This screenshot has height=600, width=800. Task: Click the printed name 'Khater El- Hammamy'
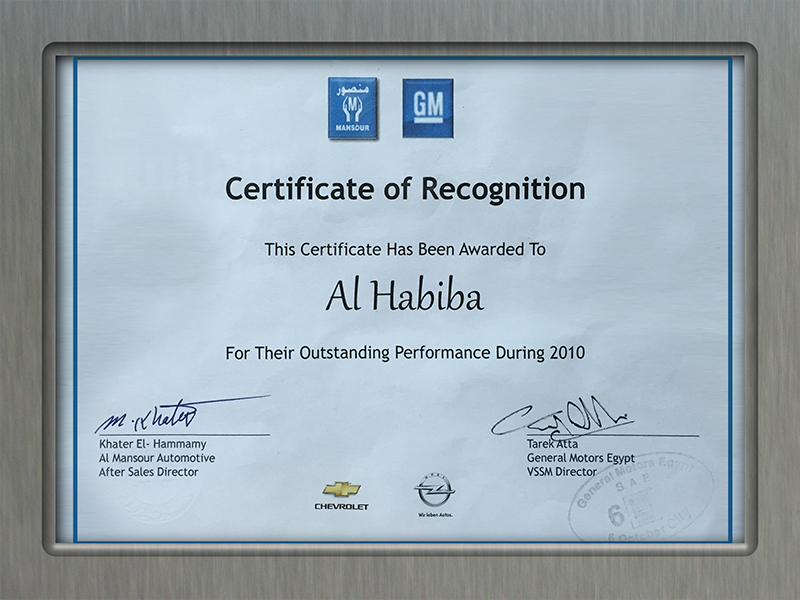tap(151, 445)
